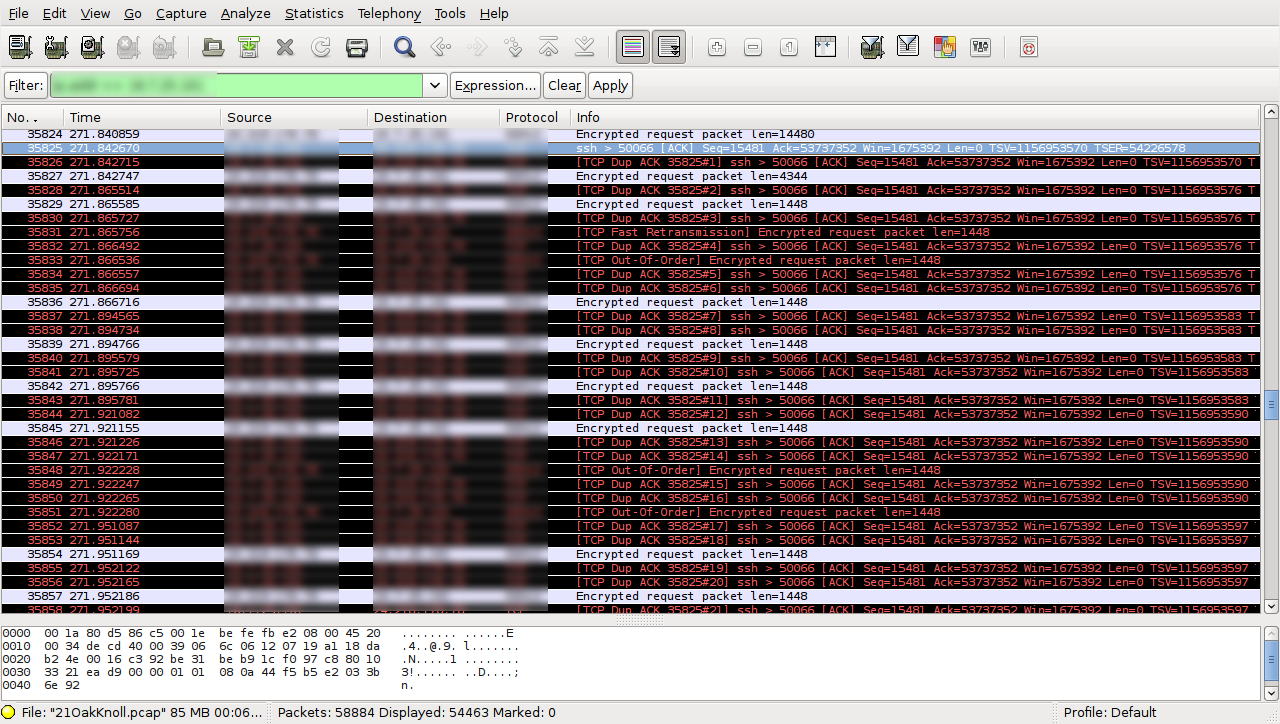This screenshot has height=724, width=1280.
Task: Open capture options toolbar icon
Action: [x=56, y=47]
